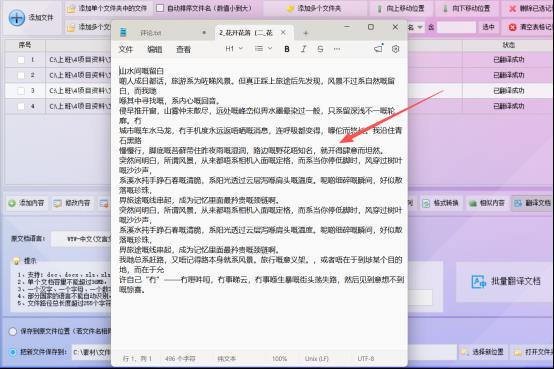Minimize the Notepad window

[347, 27]
